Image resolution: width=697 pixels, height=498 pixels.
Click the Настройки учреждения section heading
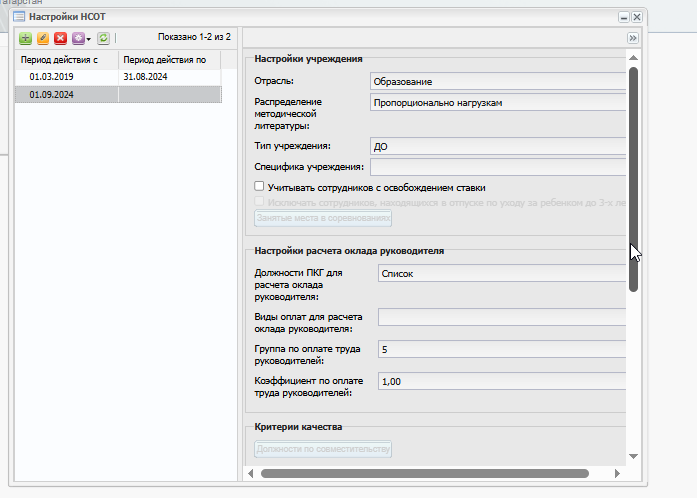(x=308, y=59)
